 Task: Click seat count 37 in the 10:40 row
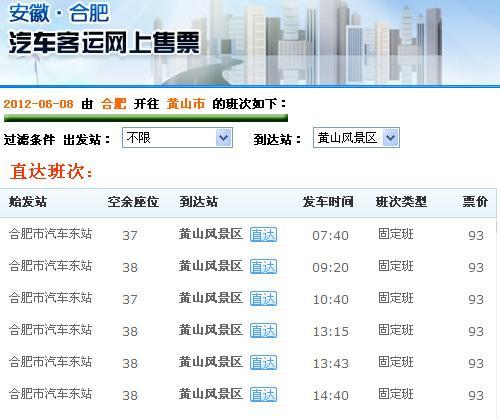130,300
